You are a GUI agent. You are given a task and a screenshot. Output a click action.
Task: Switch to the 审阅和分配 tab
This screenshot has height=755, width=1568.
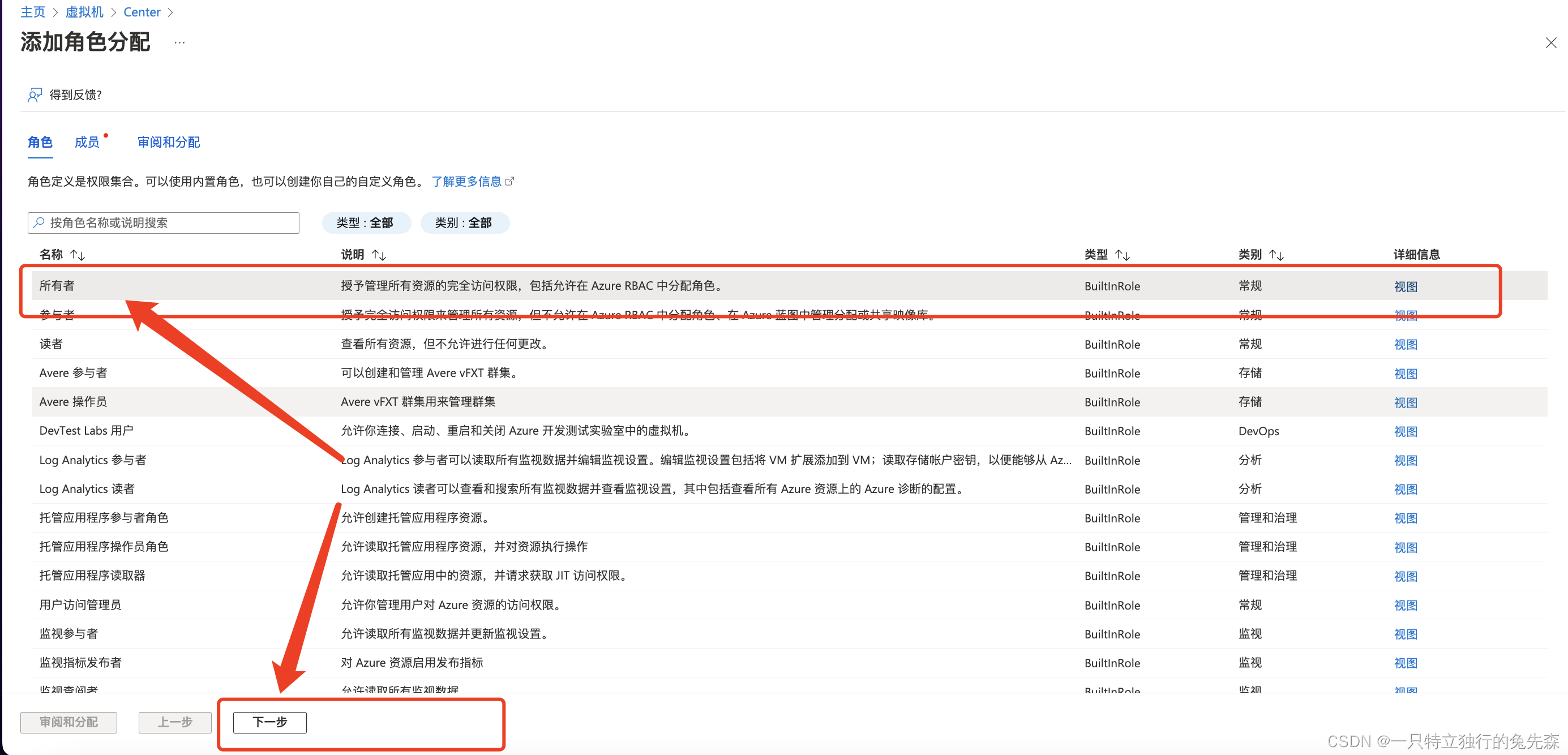point(169,143)
